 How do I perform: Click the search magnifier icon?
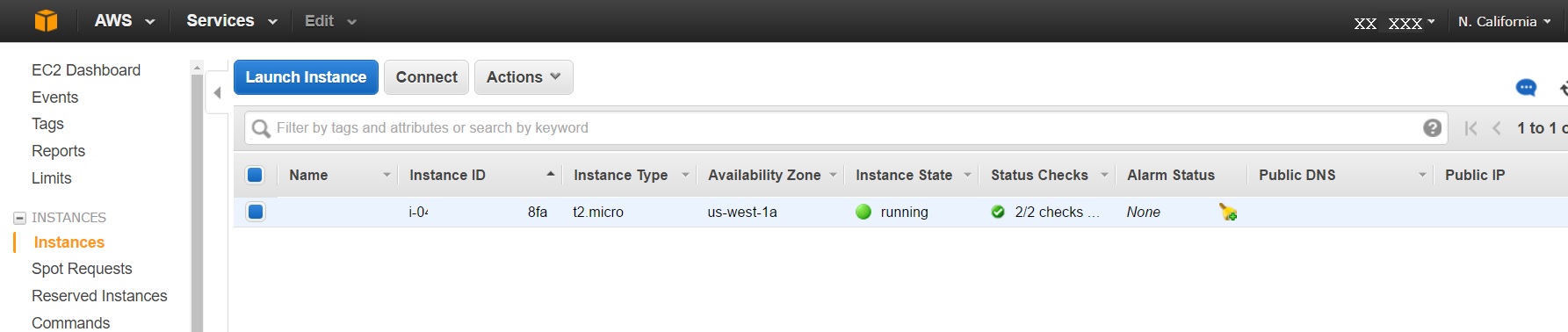[x=261, y=129]
